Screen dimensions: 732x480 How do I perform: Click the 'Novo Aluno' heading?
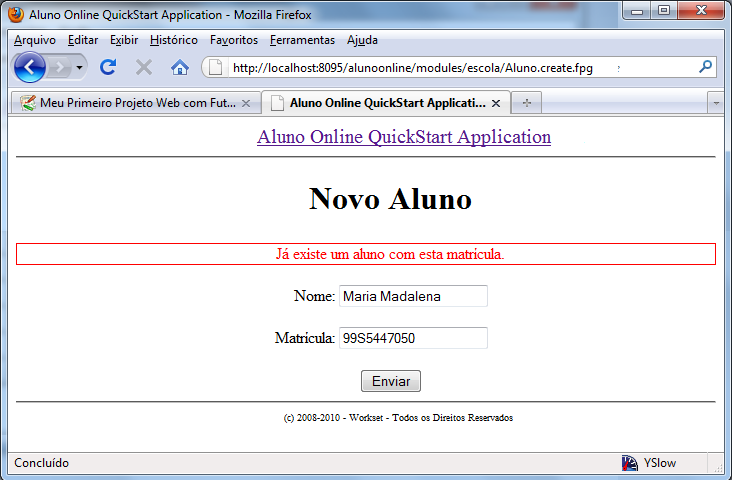(x=390, y=199)
